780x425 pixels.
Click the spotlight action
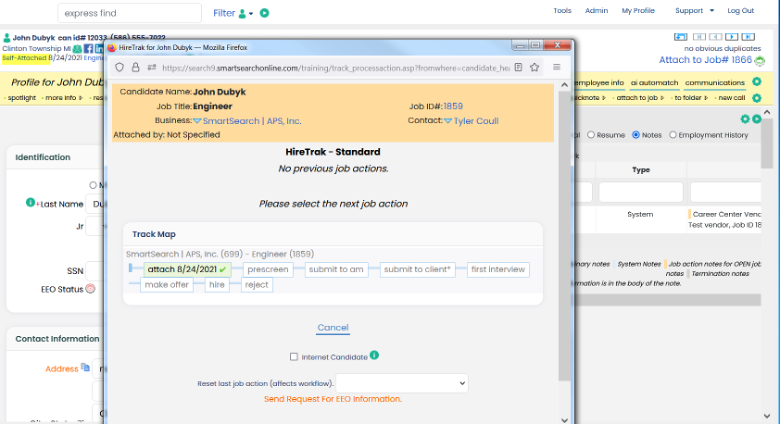pos(20,98)
